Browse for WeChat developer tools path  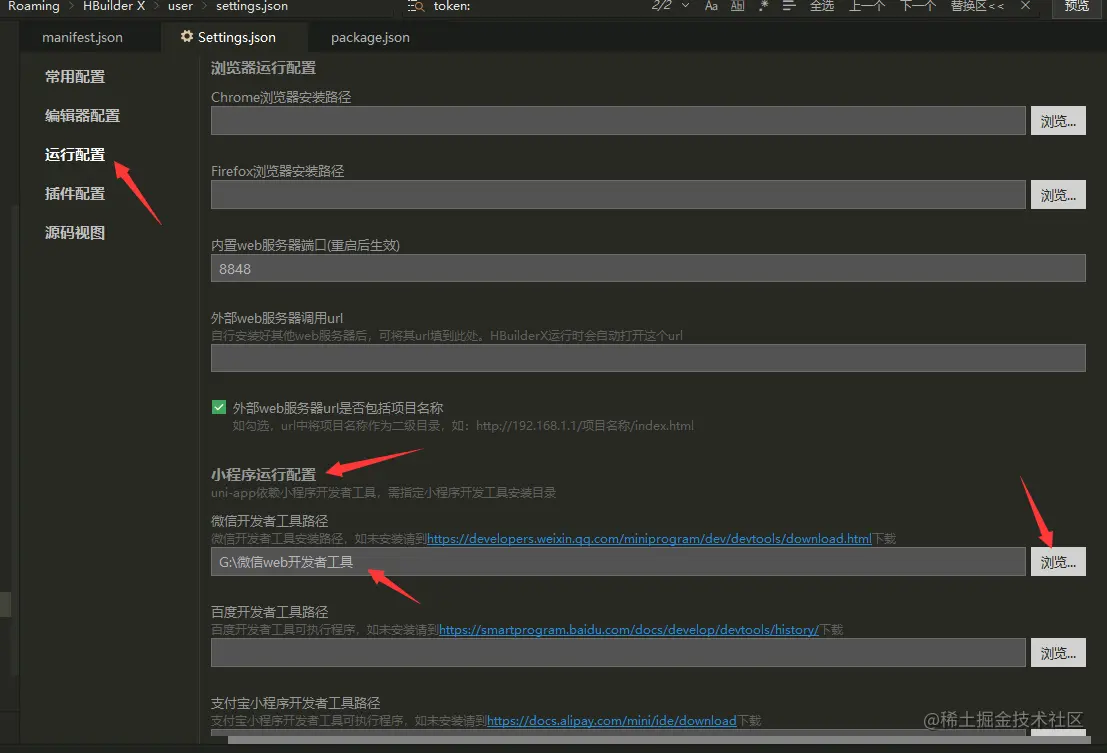click(x=1058, y=562)
